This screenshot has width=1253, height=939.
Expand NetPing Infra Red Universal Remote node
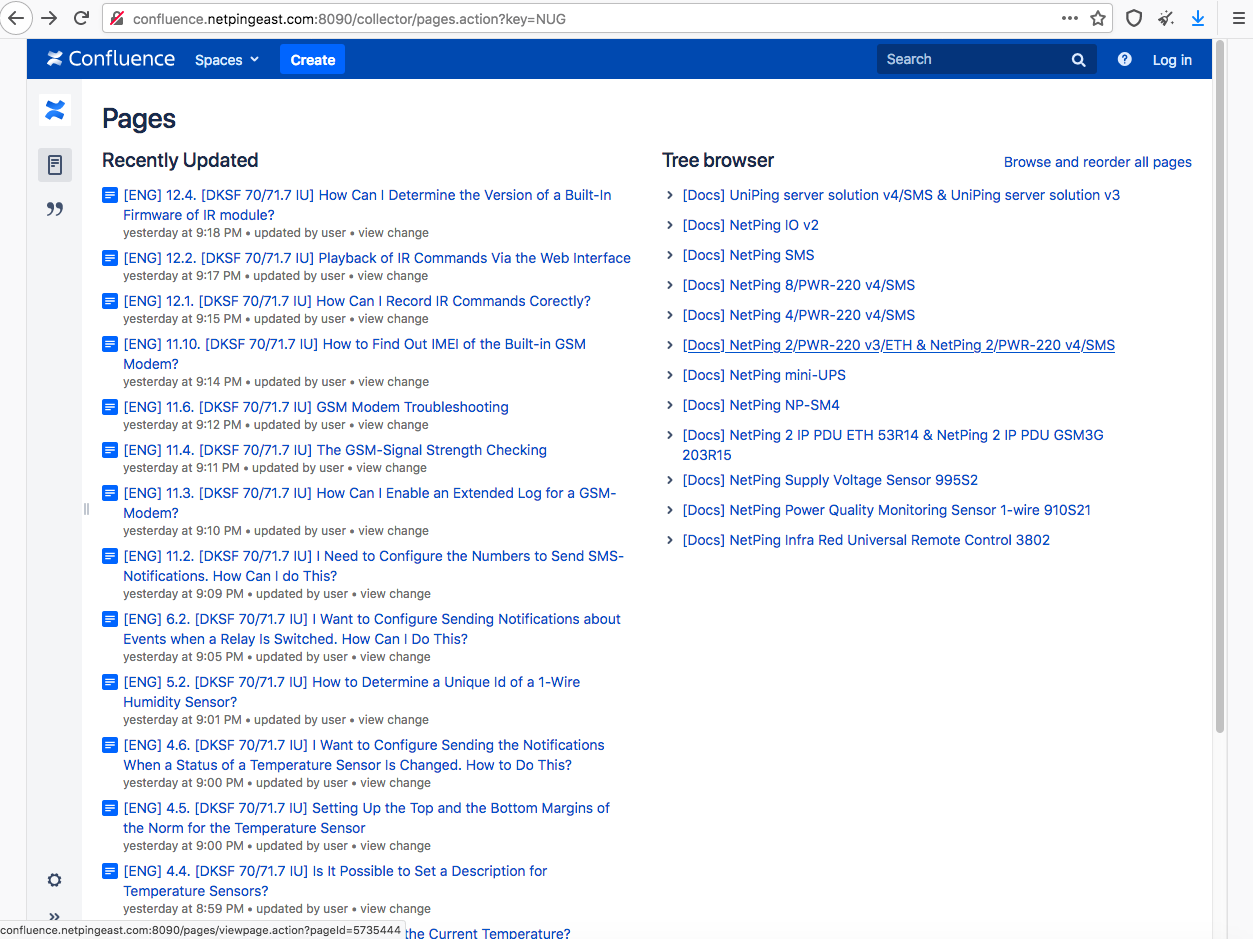pyautogui.click(x=670, y=541)
